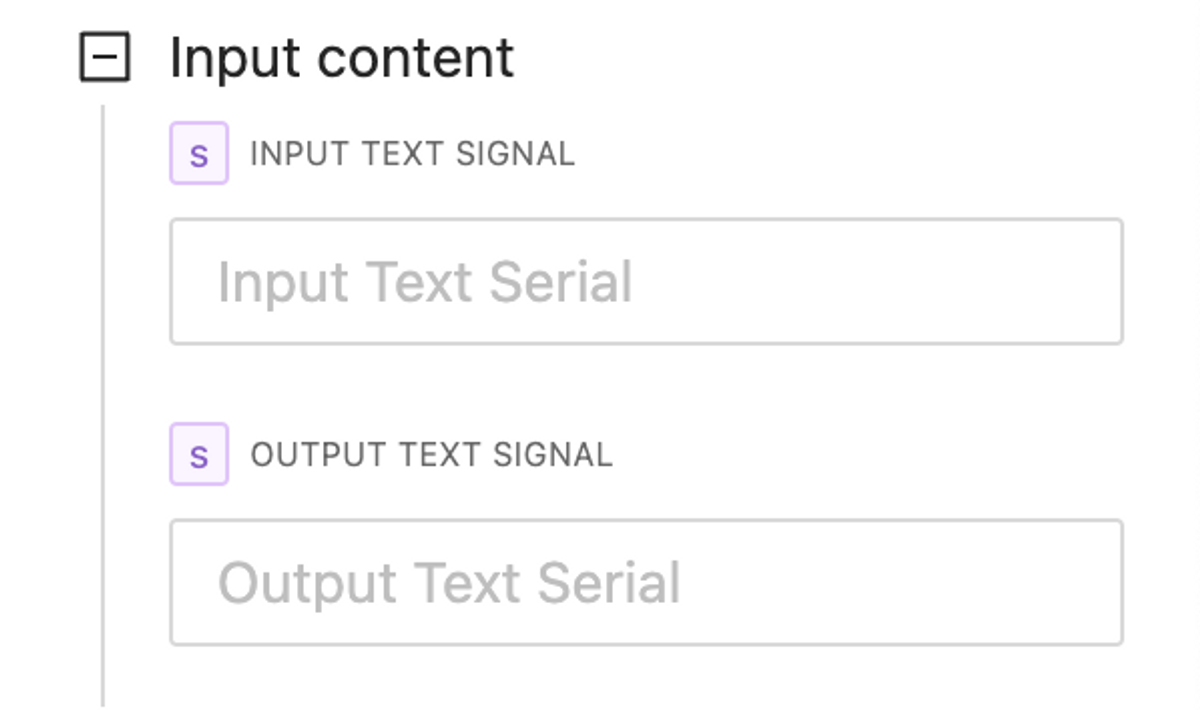Focus the Input Text Serial field
The height and width of the screenshot is (710, 1200).
(646, 282)
